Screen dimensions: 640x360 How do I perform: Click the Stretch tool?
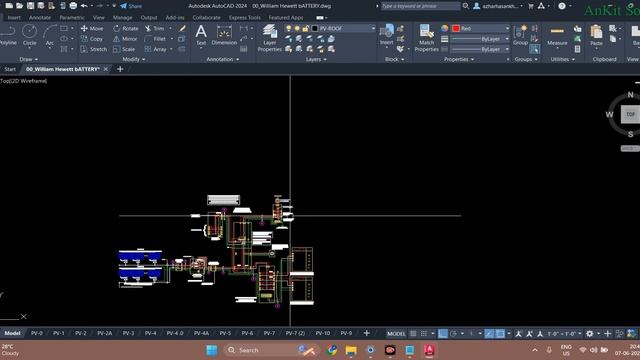(x=93, y=49)
